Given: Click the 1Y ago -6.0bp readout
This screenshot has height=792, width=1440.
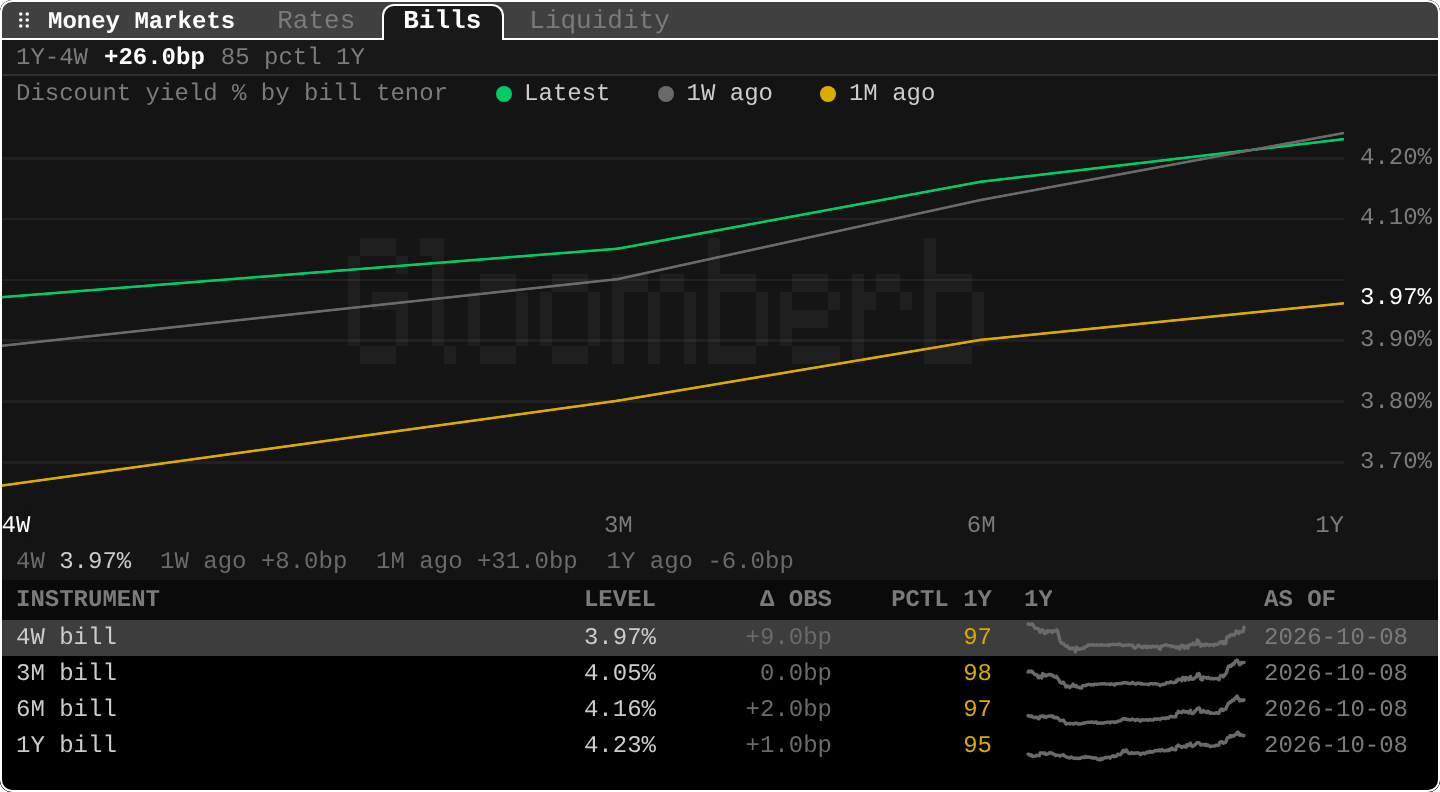Looking at the screenshot, I should pos(699,561).
